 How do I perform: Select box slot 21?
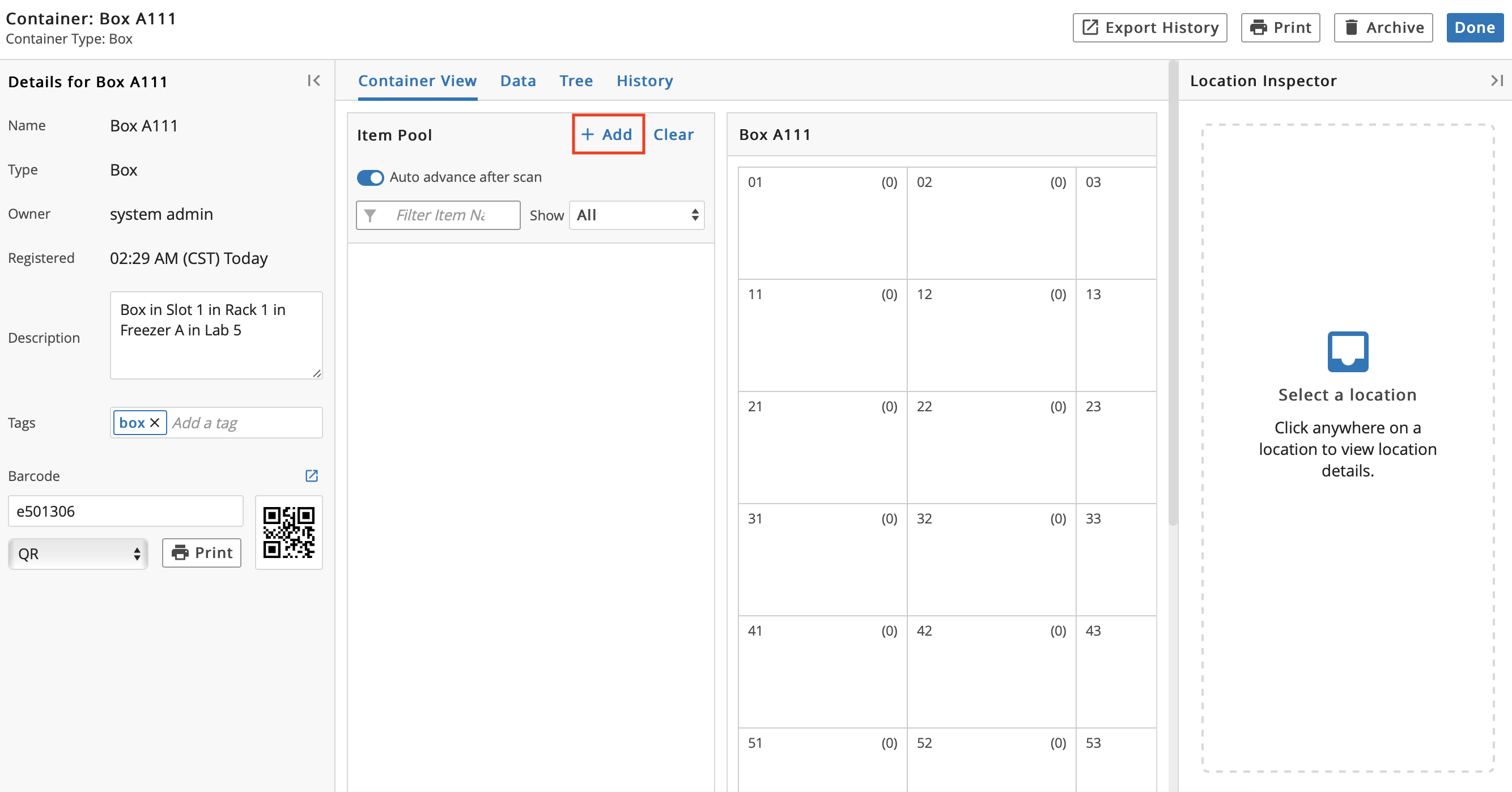tap(822, 447)
